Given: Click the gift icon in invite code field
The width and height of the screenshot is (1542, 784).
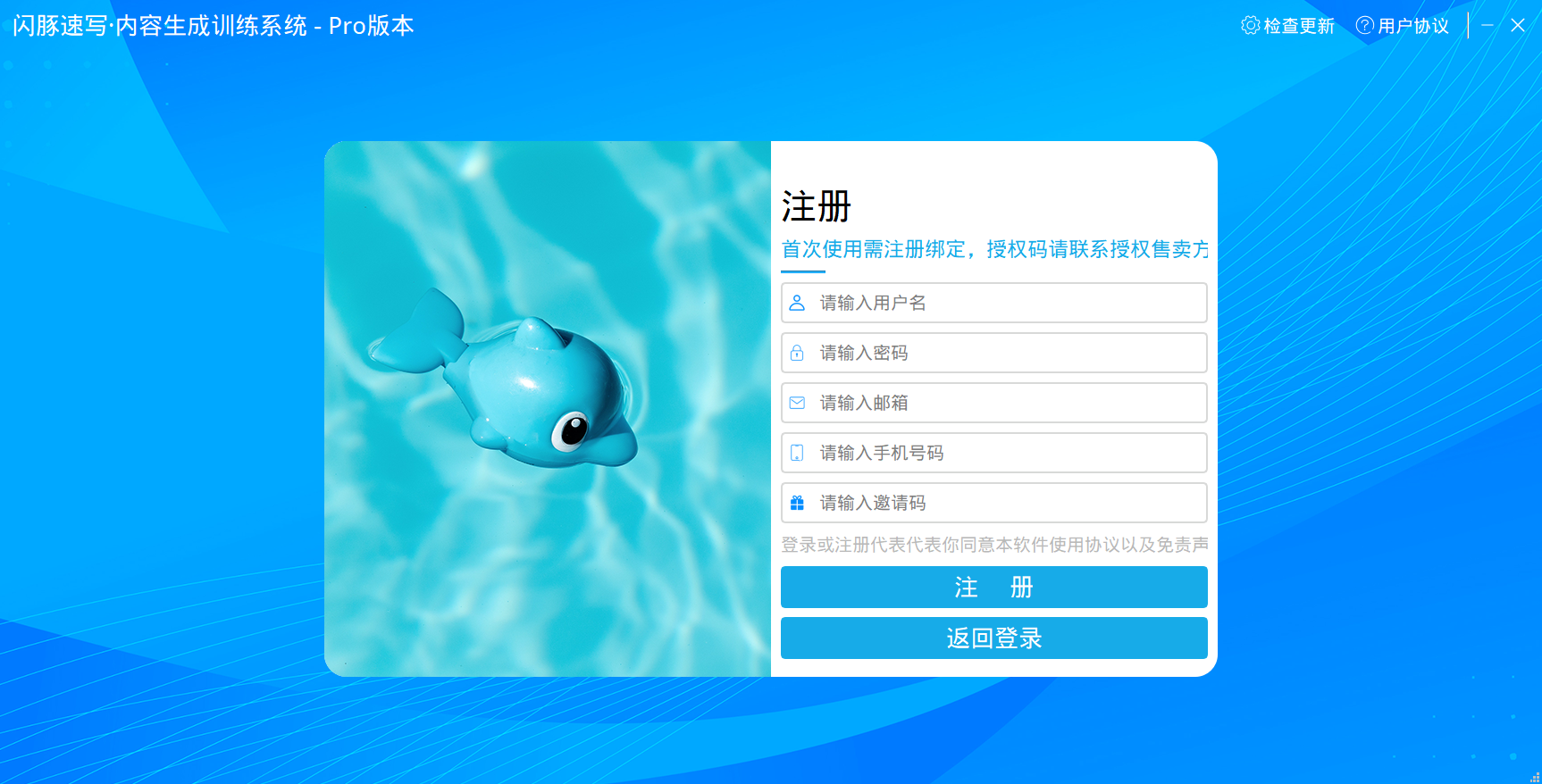Looking at the screenshot, I should [797, 503].
